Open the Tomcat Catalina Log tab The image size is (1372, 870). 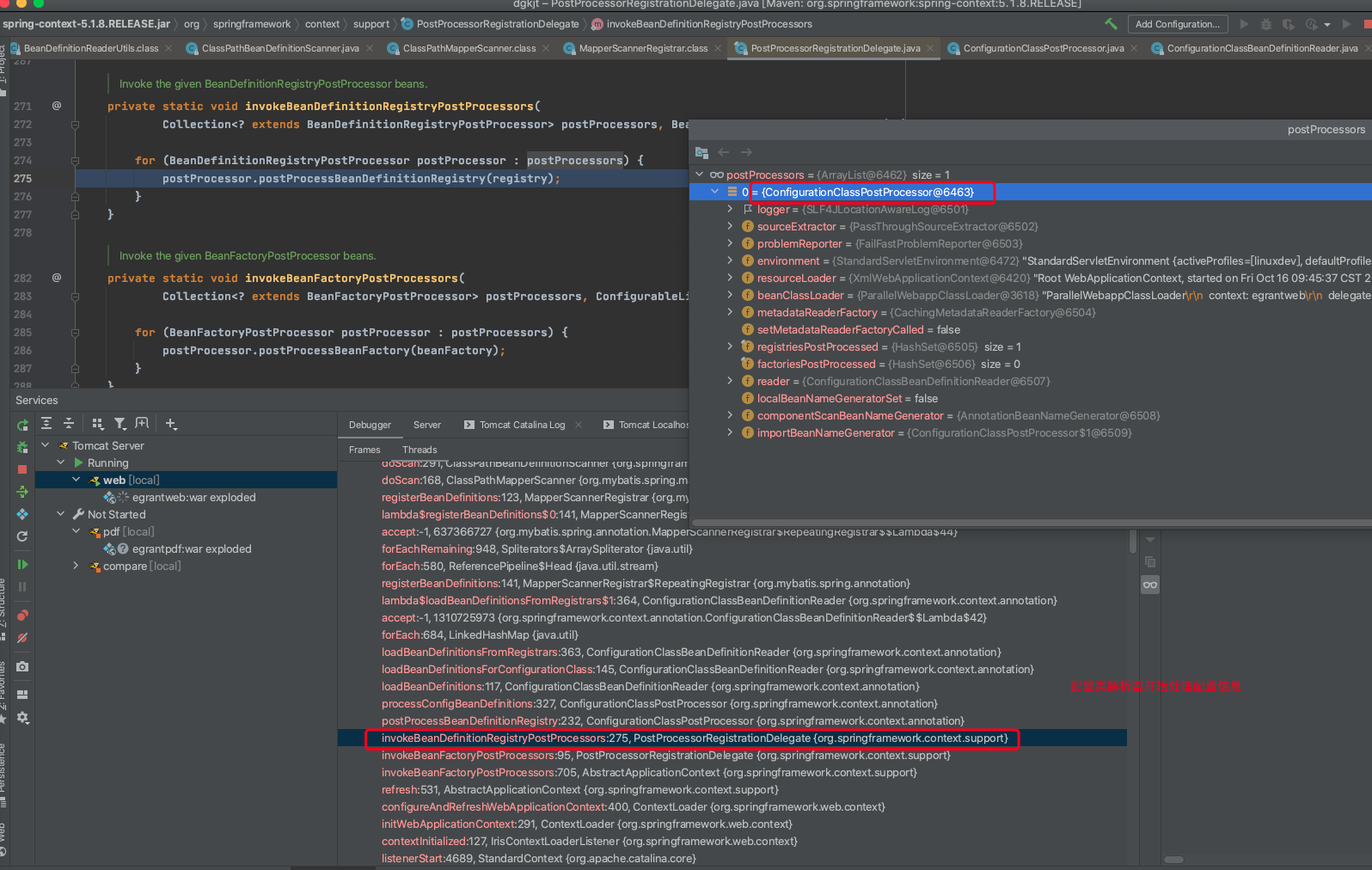(522, 425)
